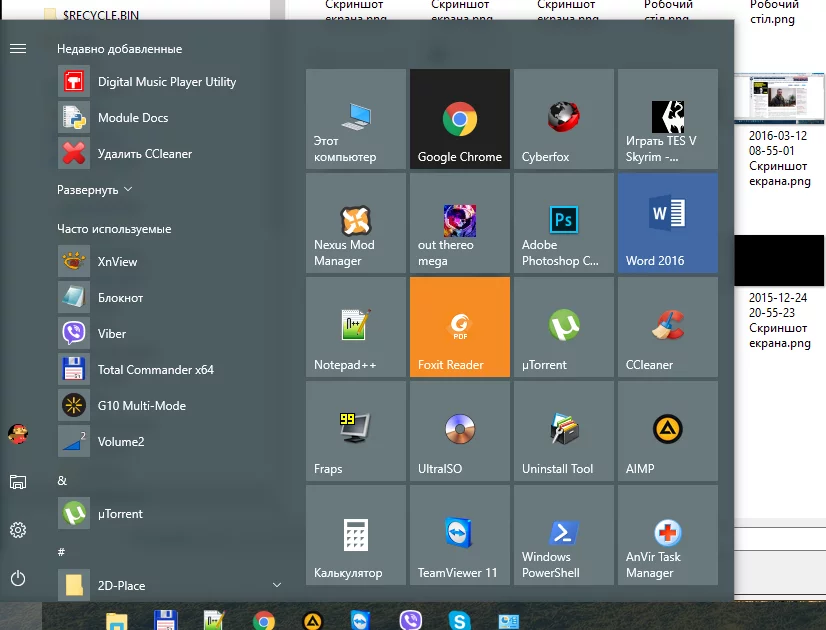Launch the Fraps tile
The image size is (826, 630).
[356, 431]
